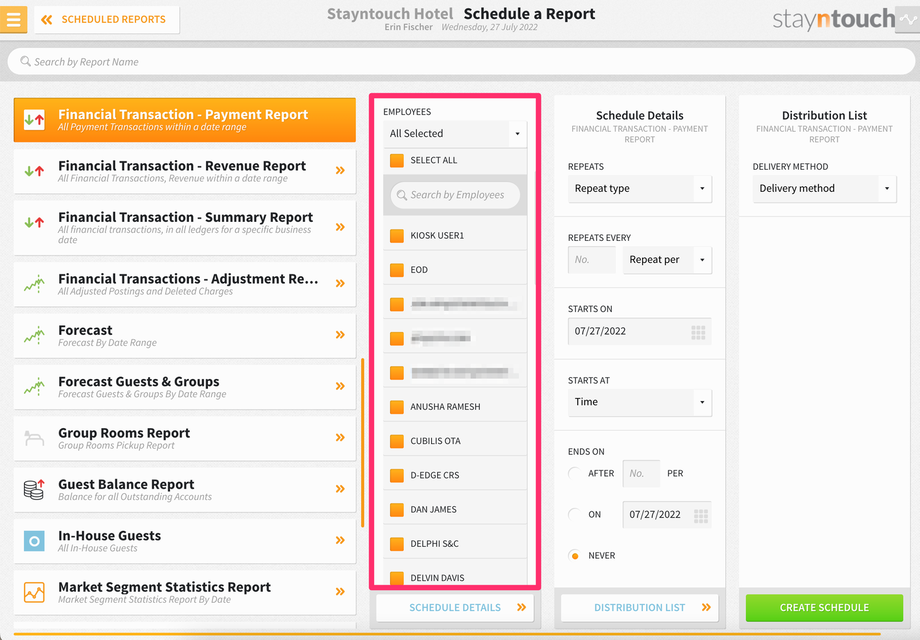Select Financial Transaction - Payment Report

pyautogui.click(x=185, y=120)
